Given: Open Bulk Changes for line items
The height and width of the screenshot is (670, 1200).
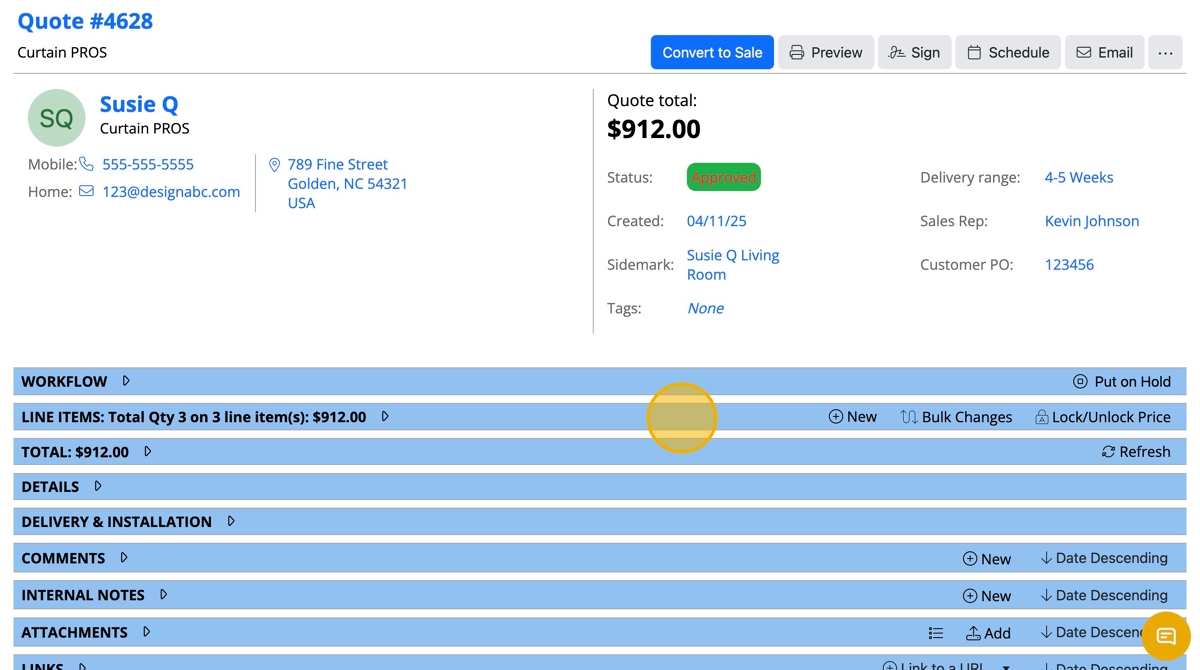Looking at the screenshot, I should tap(956, 417).
